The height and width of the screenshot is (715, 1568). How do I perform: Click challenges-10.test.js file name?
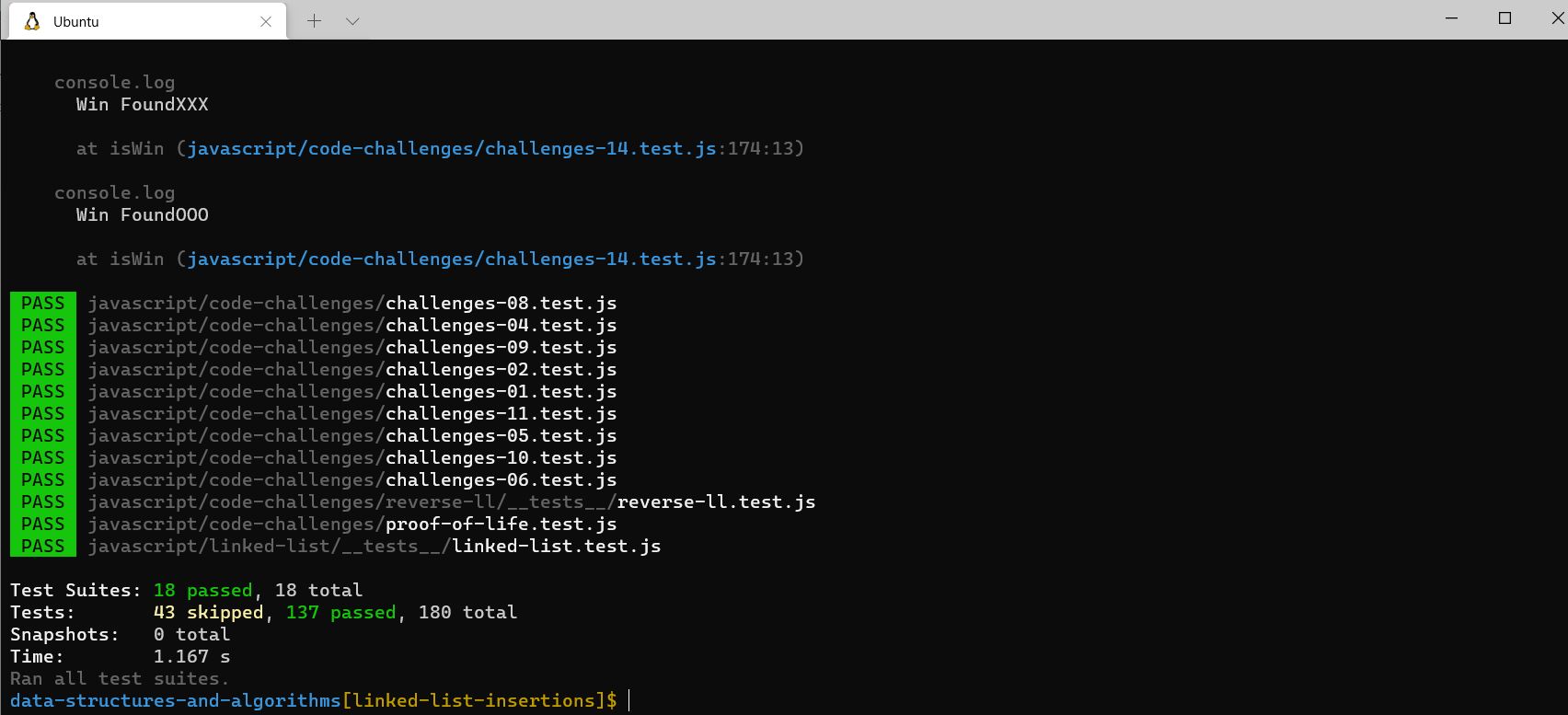(501, 457)
